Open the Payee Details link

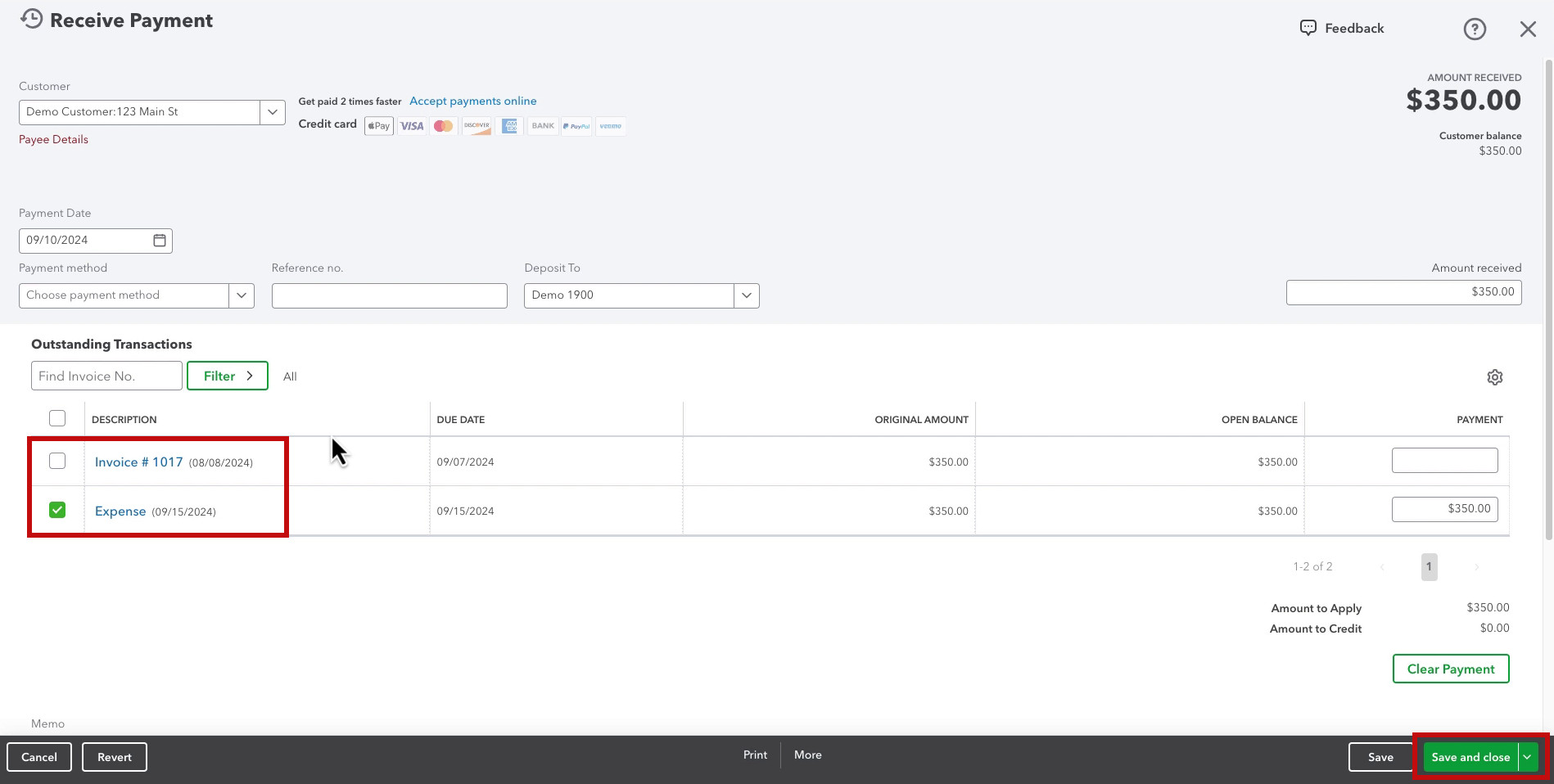[x=53, y=139]
